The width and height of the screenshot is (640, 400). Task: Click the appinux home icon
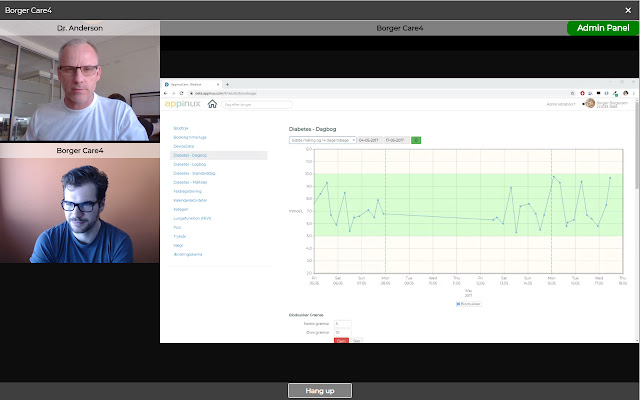pyautogui.click(x=212, y=104)
